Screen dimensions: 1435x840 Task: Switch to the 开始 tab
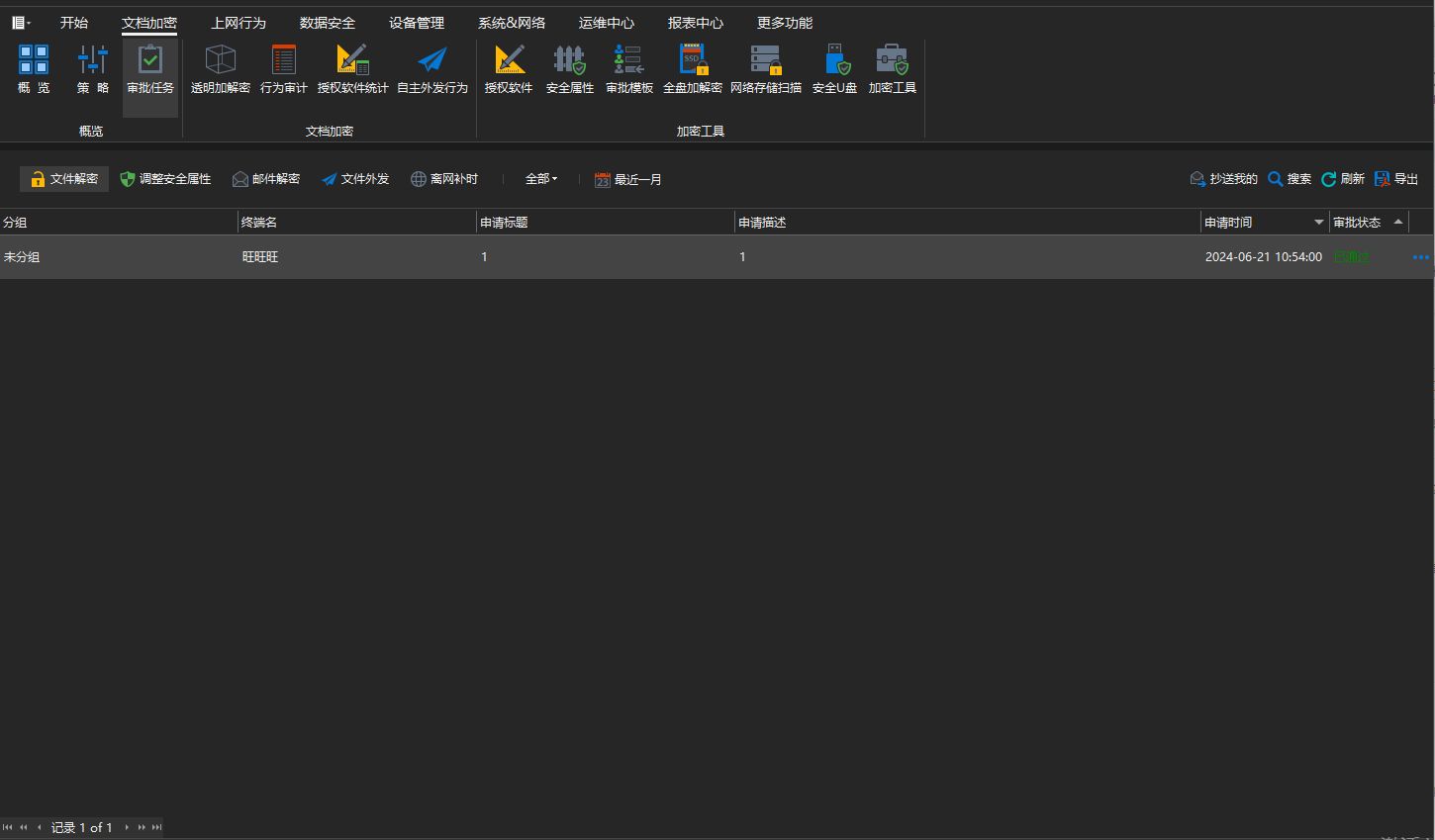[x=74, y=23]
